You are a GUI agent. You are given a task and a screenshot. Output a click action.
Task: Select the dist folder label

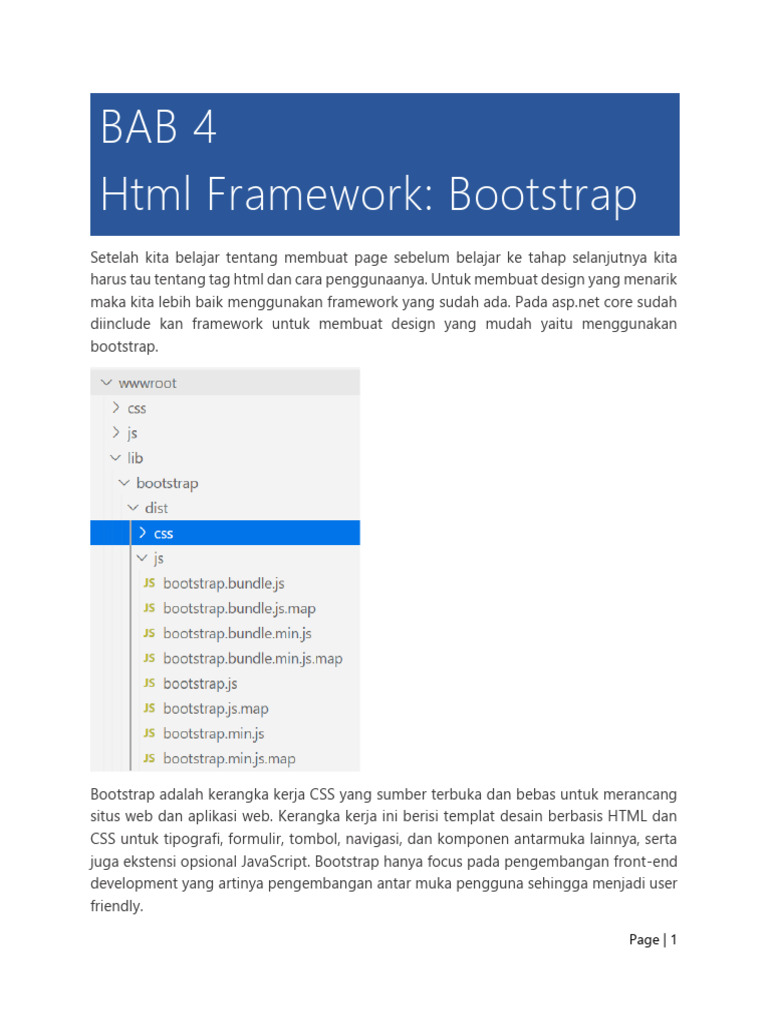pyautogui.click(x=156, y=507)
